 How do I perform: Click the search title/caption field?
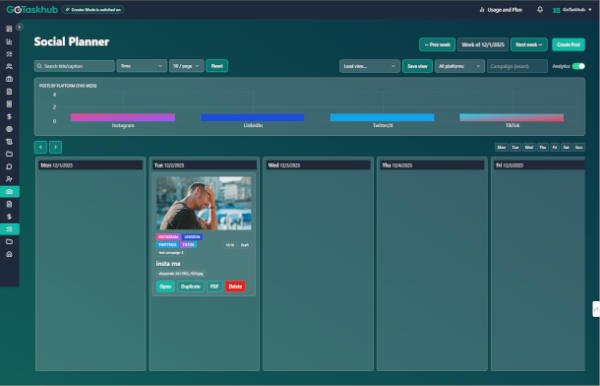click(x=74, y=66)
